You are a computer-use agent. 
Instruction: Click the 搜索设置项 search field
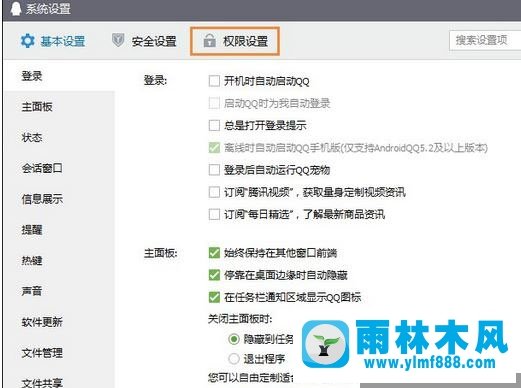pyautogui.click(x=485, y=40)
